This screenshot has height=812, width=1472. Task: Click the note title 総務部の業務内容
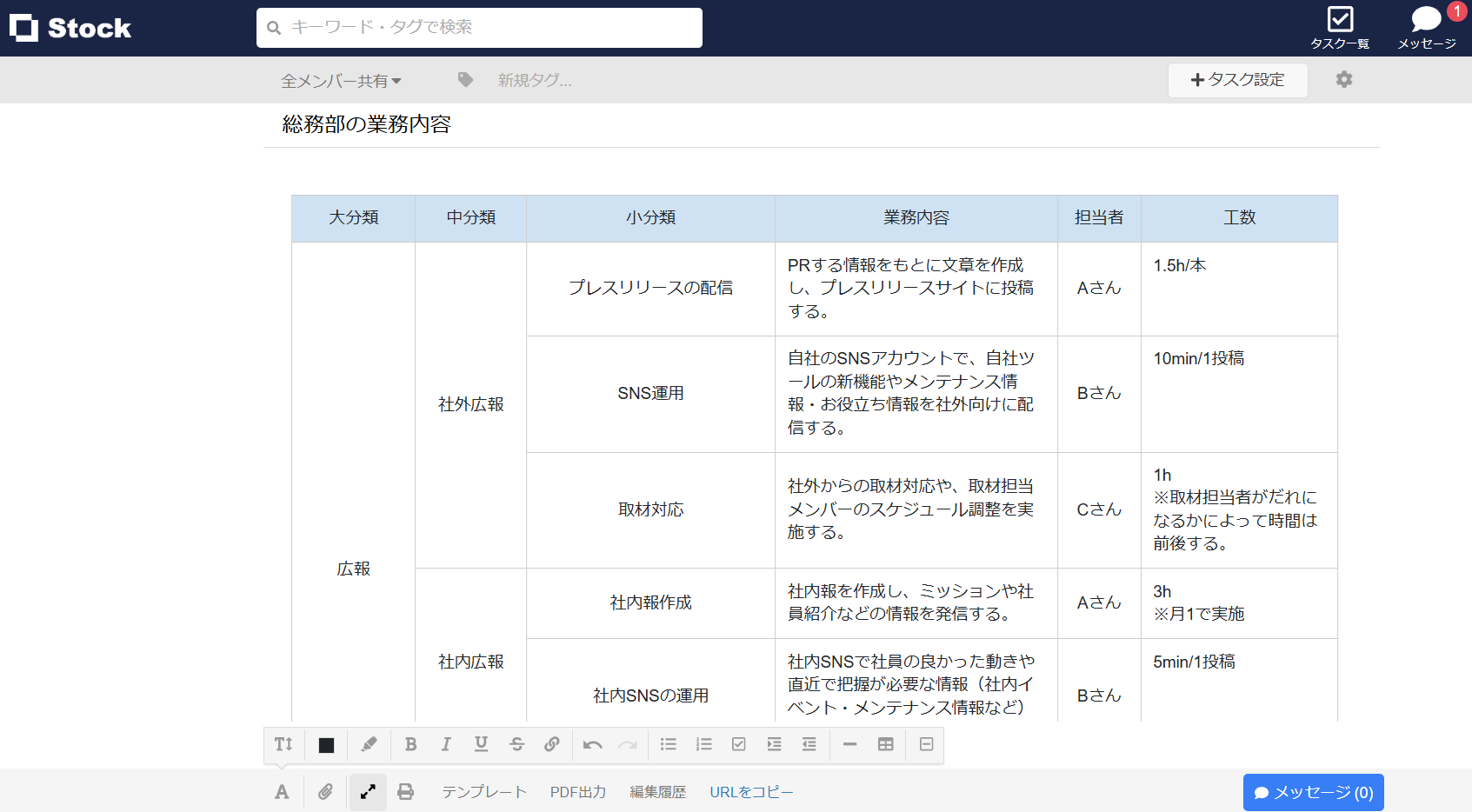tap(367, 124)
